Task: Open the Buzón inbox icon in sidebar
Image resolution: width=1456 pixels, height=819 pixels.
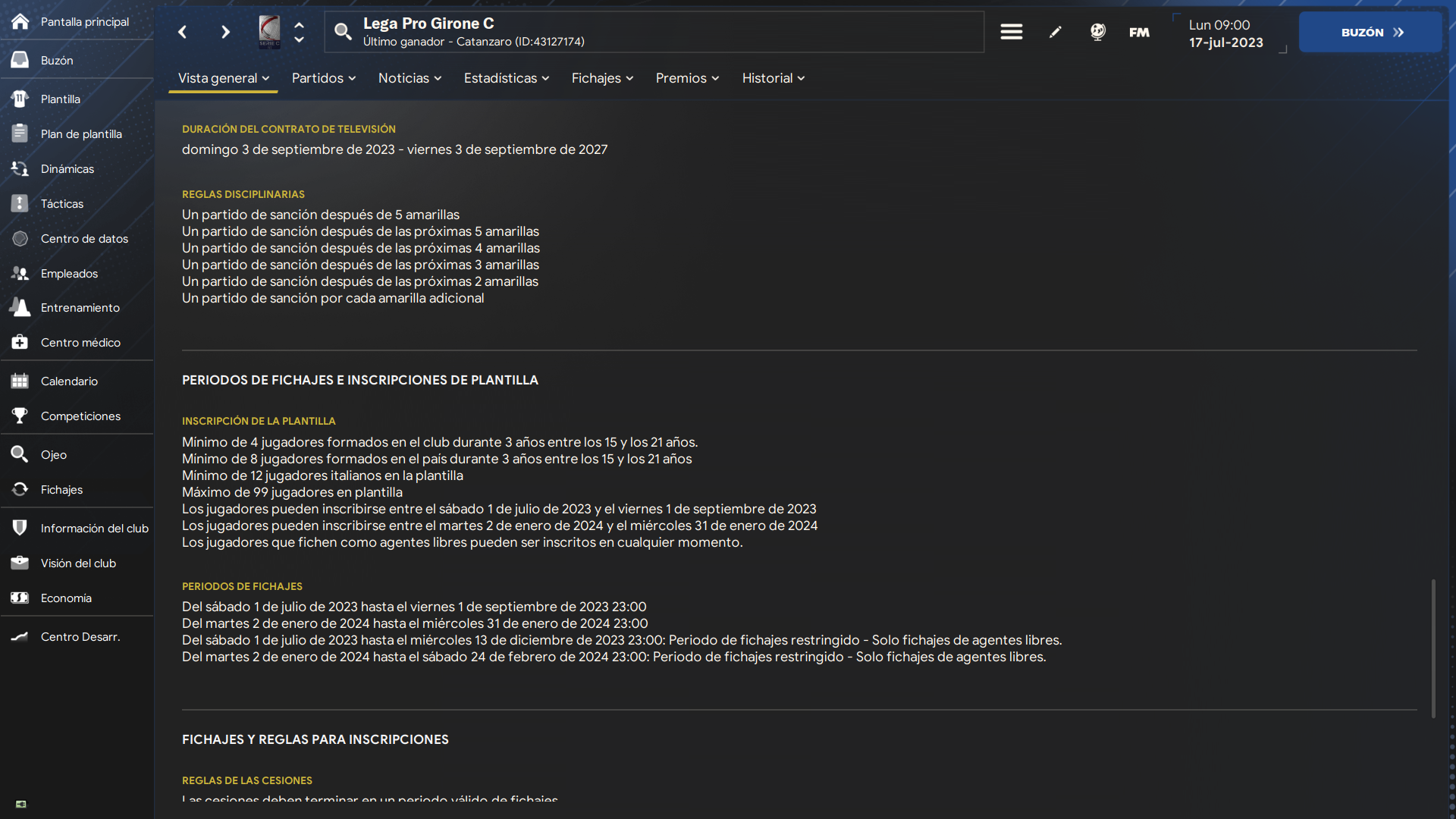Action: pos(20,60)
